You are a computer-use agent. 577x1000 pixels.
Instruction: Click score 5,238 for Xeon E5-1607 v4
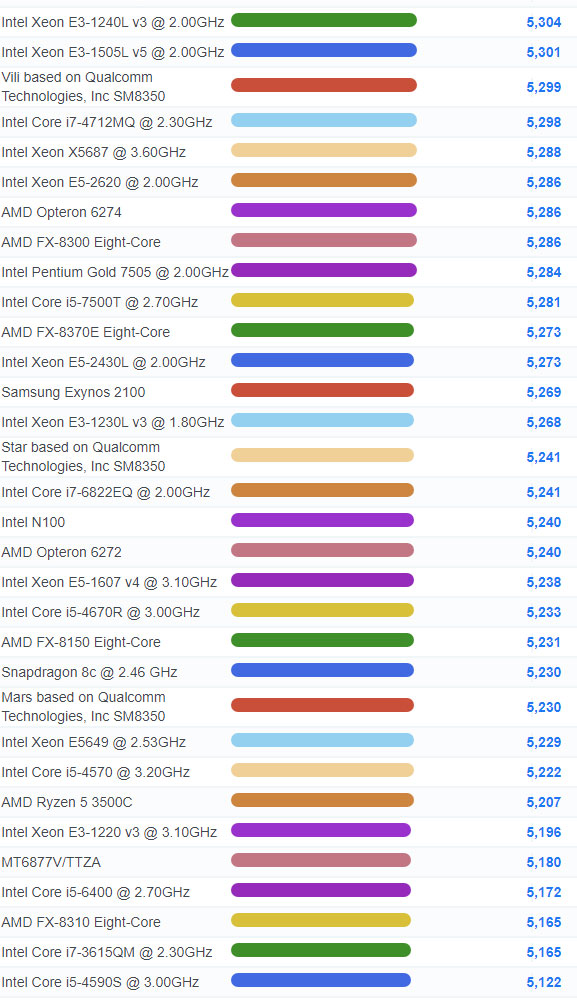tap(544, 582)
